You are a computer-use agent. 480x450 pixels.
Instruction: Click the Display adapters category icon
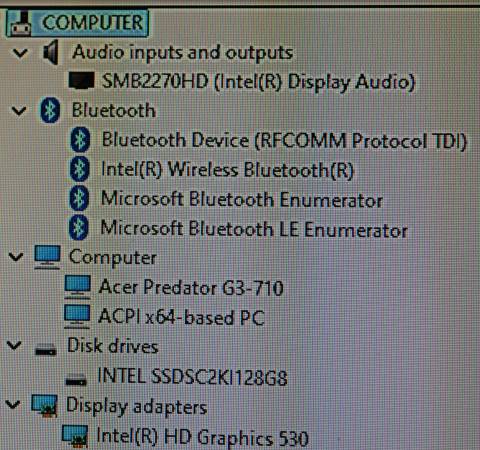coord(45,406)
